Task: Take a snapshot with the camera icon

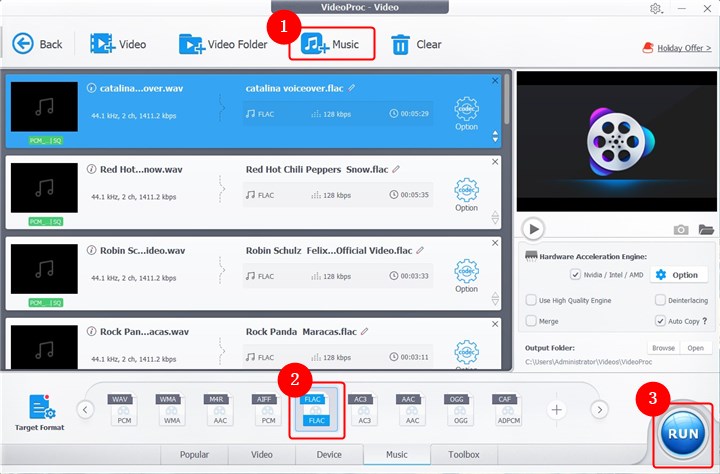Action: click(x=681, y=229)
